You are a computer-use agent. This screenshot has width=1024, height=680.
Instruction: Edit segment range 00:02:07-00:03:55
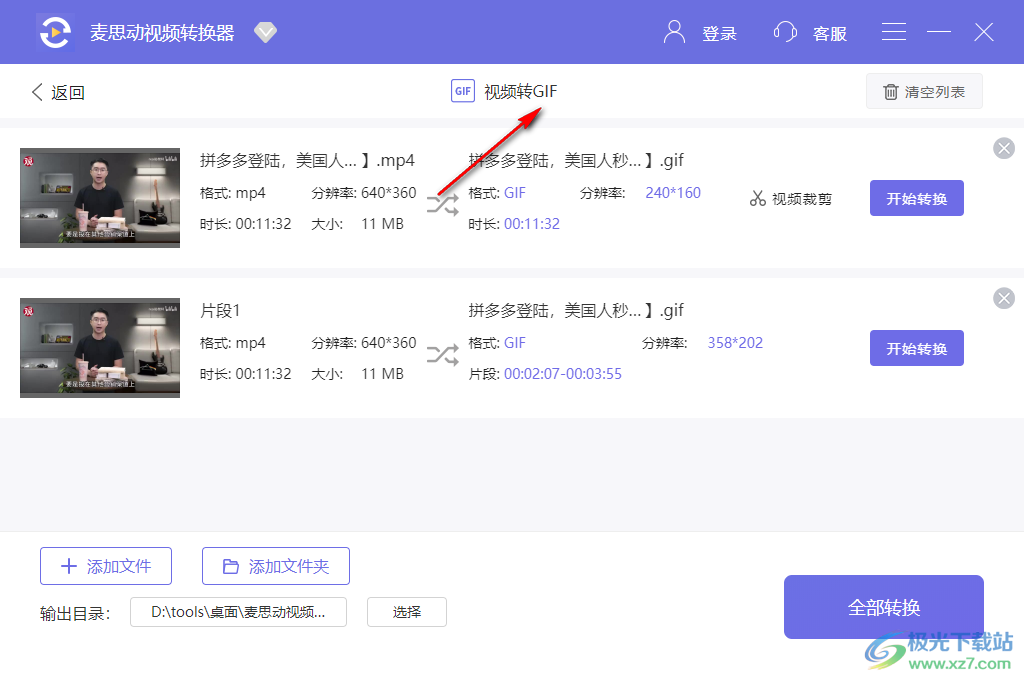click(562, 374)
